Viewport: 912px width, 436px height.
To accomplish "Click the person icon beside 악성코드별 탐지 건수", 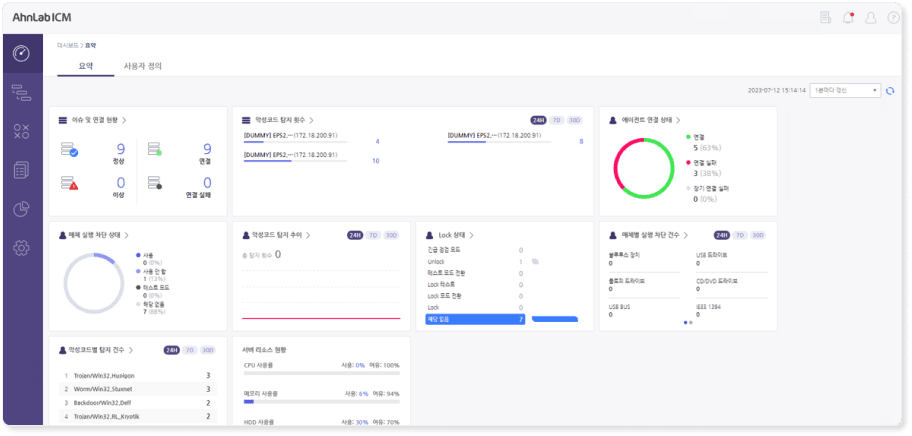I will click(63, 351).
